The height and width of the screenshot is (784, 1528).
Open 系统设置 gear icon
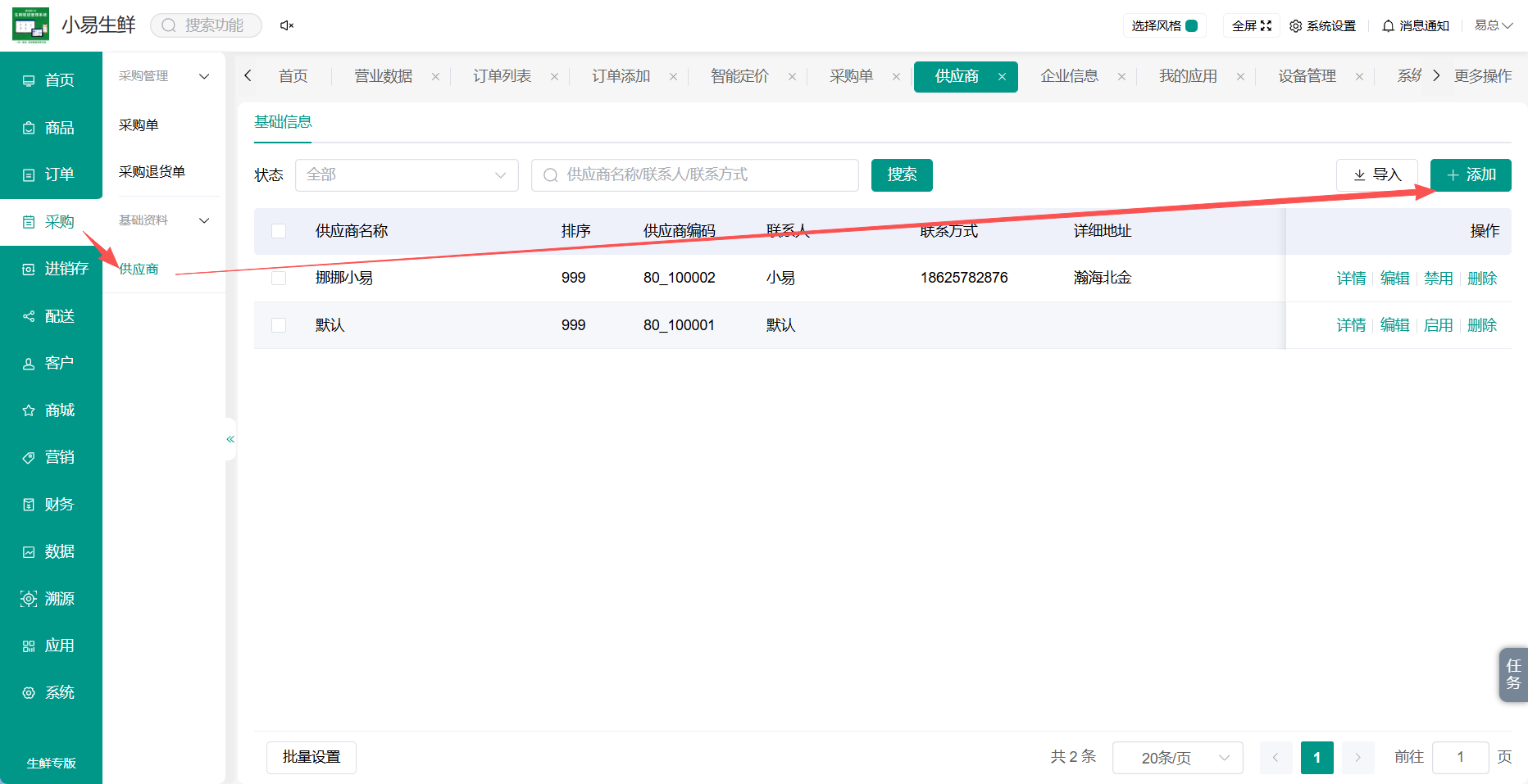point(1296,26)
